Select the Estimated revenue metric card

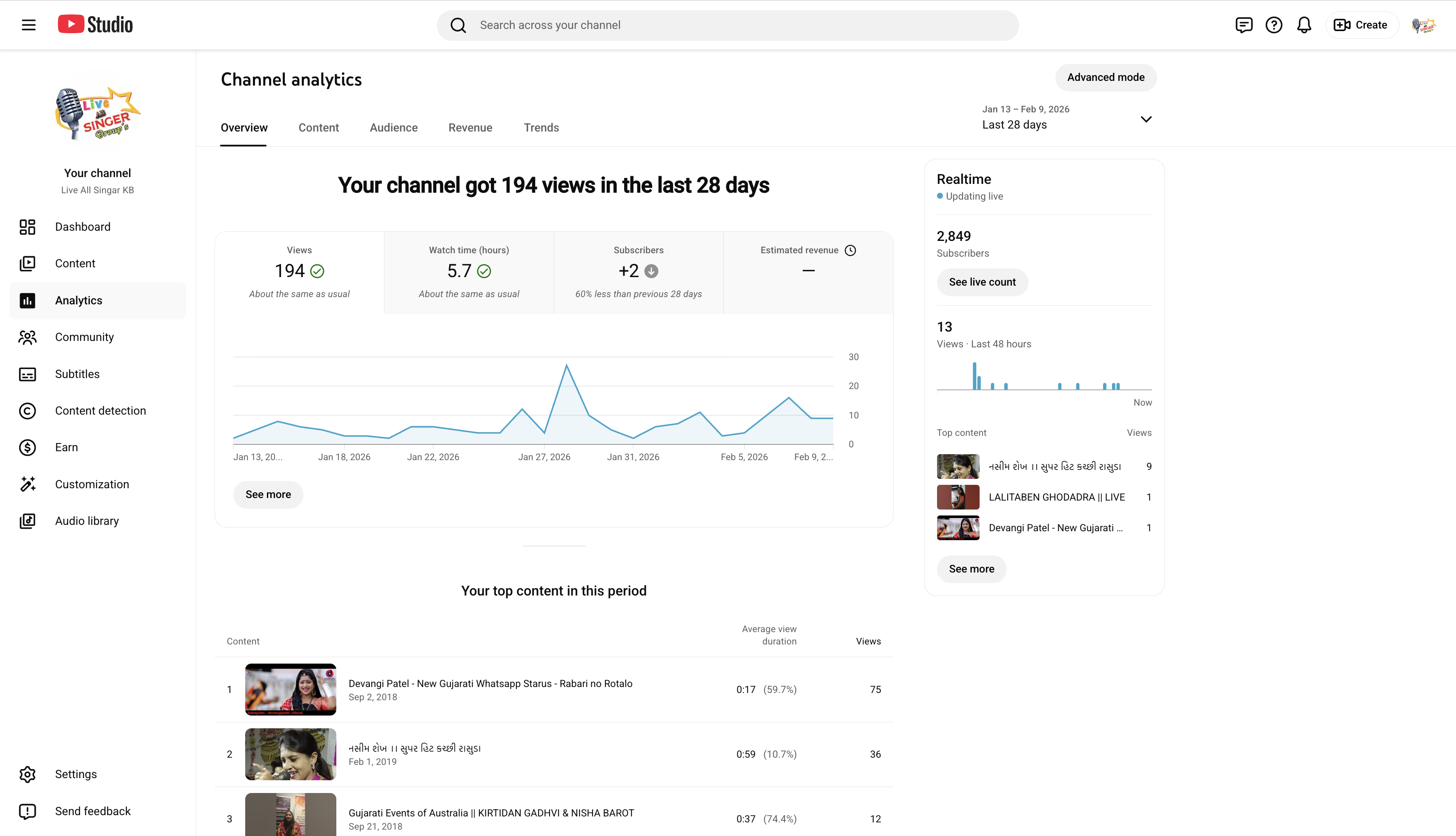(808, 273)
